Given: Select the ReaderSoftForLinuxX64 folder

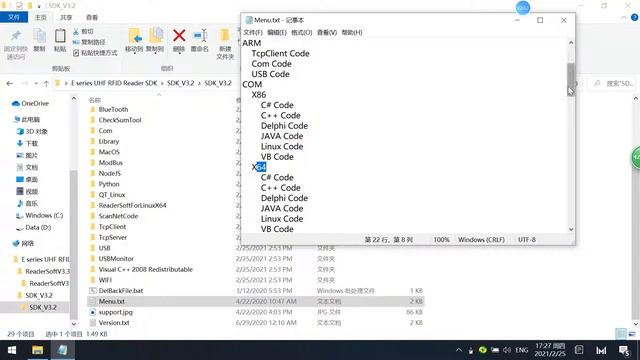Looking at the screenshot, I should pyautogui.click(x=128, y=205).
